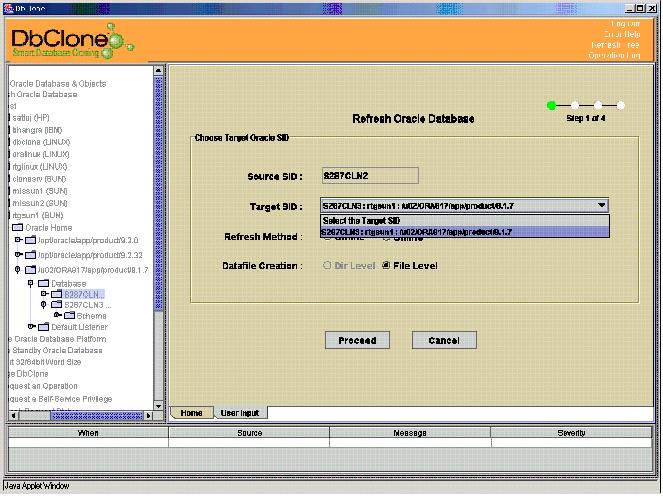663x496 pixels.
Task: Click the When column header
Action: 88,433
